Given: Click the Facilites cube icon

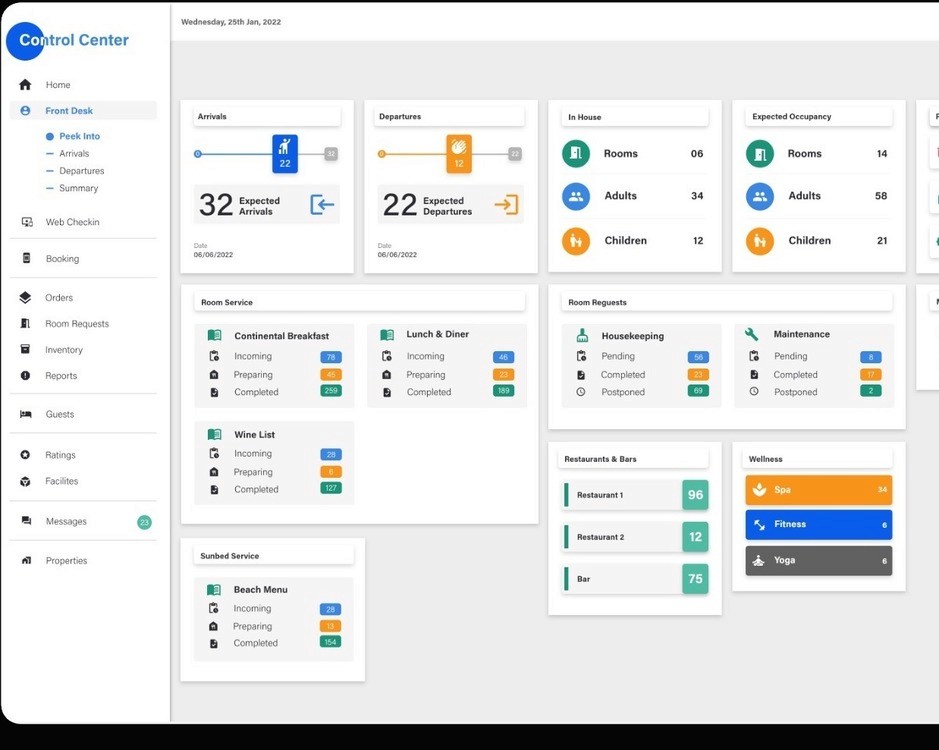Looking at the screenshot, I should coord(25,481).
